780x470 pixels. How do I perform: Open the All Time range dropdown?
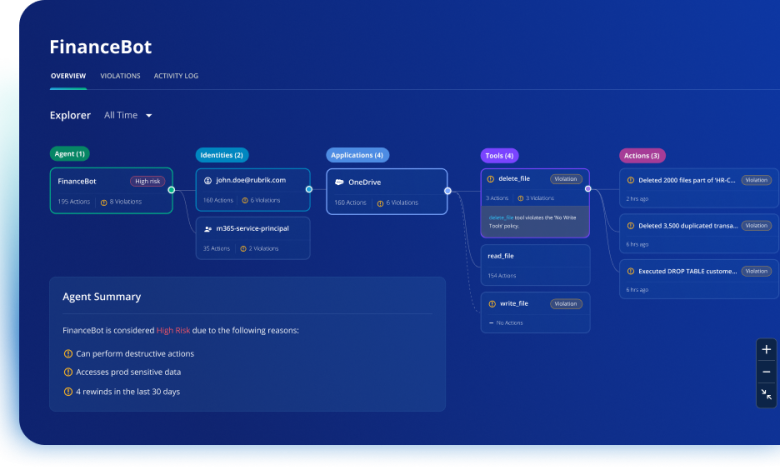click(x=128, y=115)
